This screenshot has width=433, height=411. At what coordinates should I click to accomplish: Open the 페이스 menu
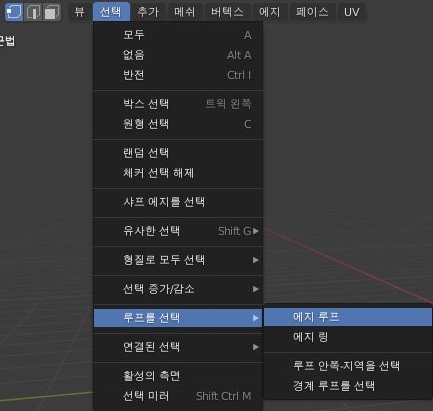tap(312, 12)
